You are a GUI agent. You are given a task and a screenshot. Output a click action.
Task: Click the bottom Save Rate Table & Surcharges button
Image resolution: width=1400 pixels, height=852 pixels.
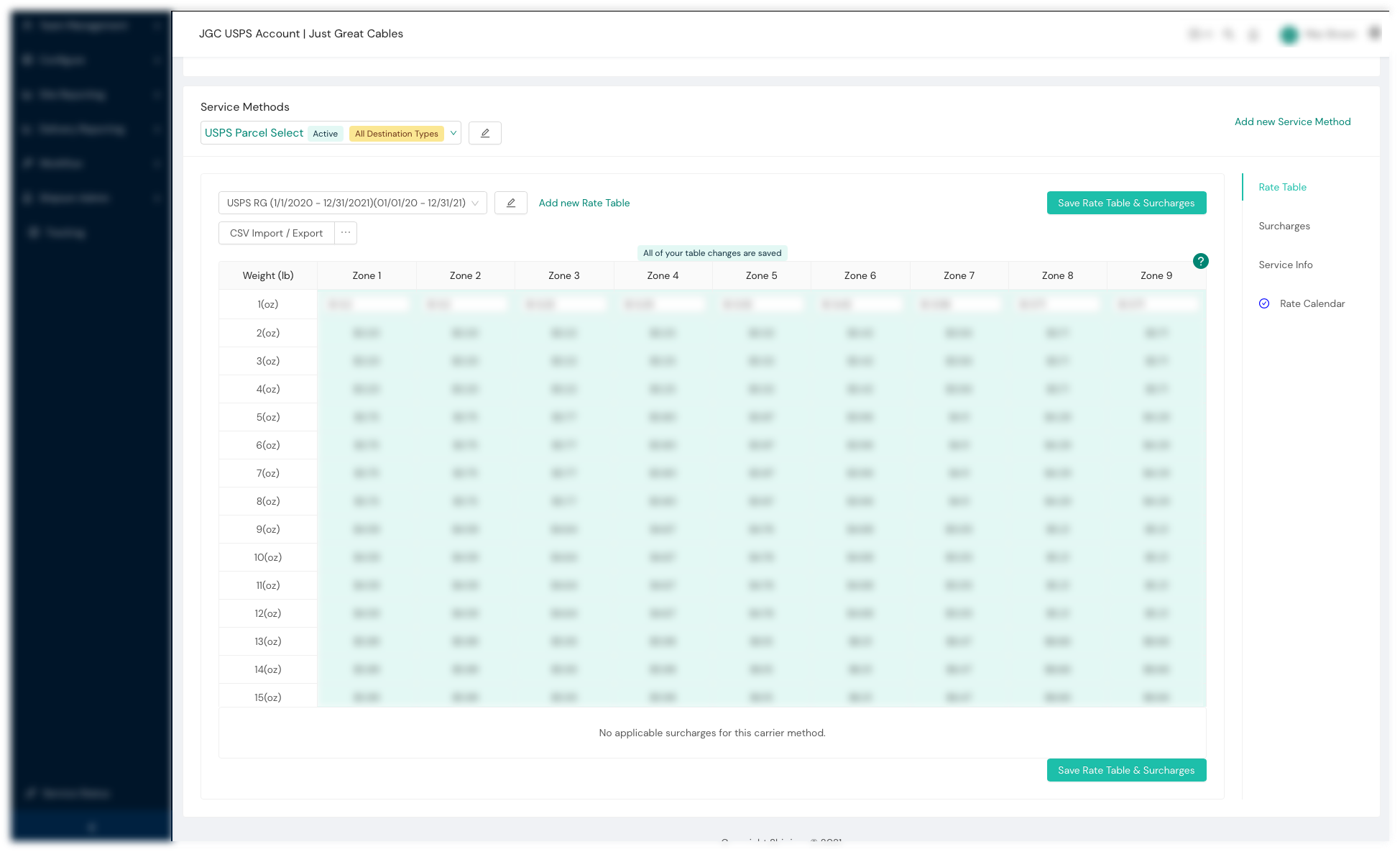(x=1125, y=770)
